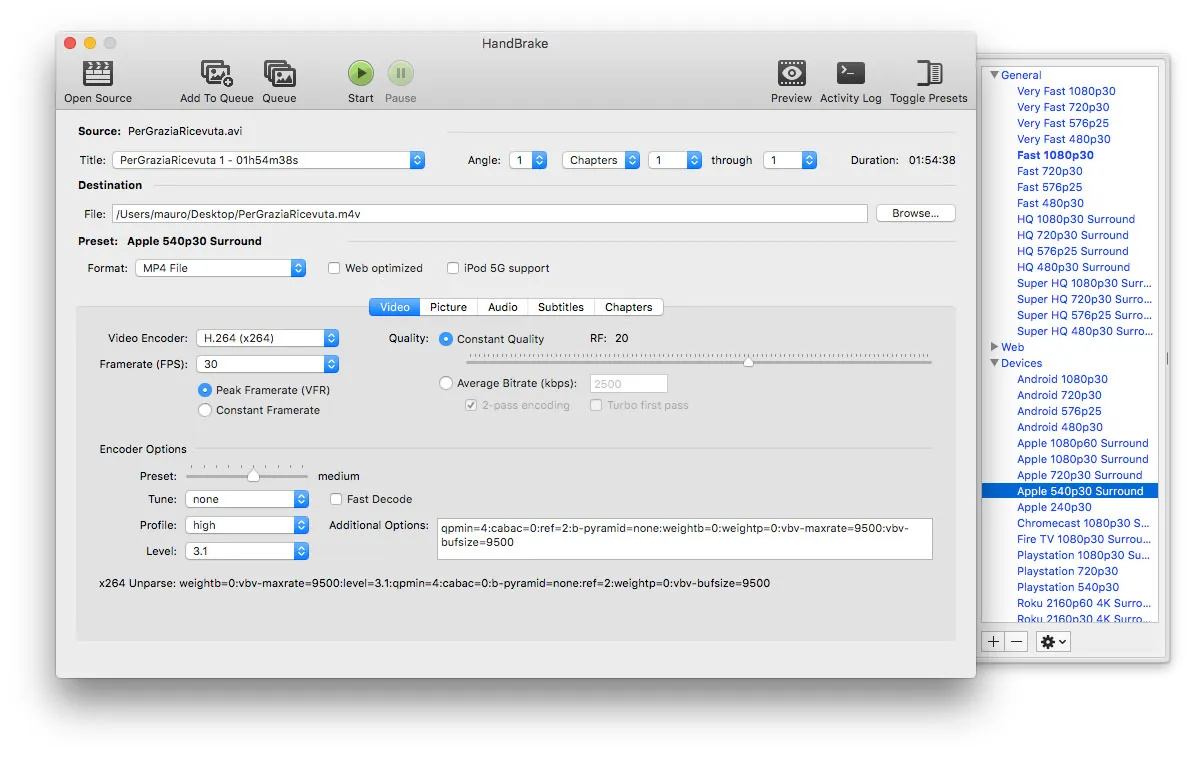
Task: Select the Super HQ 1080p30 Surround preset
Action: (1084, 283)
